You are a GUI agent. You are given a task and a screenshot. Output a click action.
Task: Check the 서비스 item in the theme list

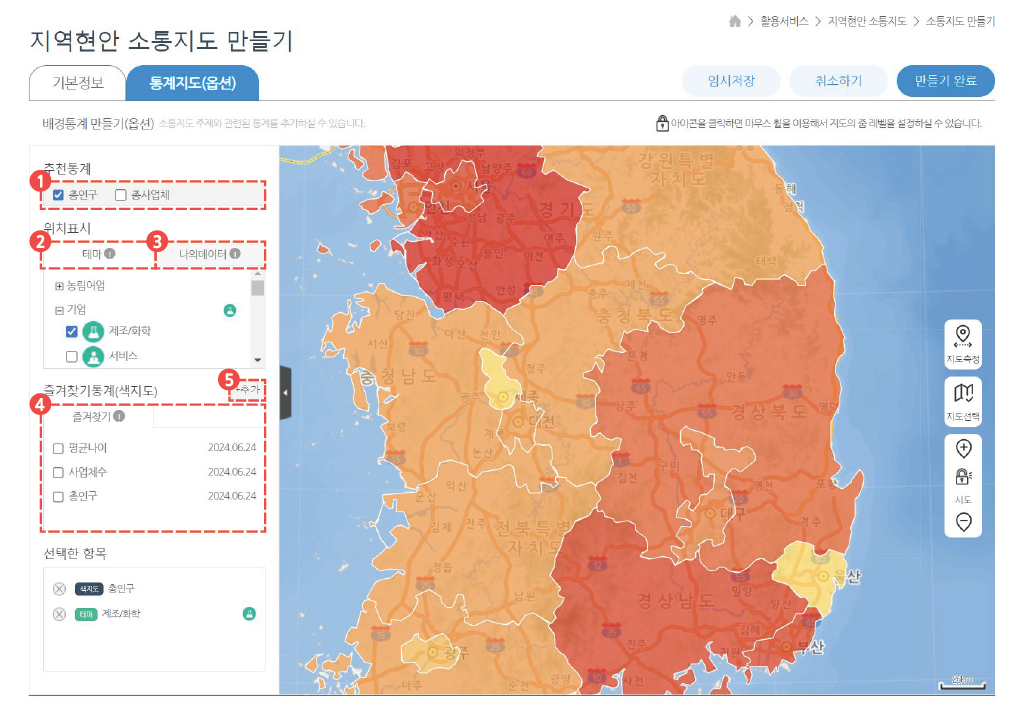(70, 356)
